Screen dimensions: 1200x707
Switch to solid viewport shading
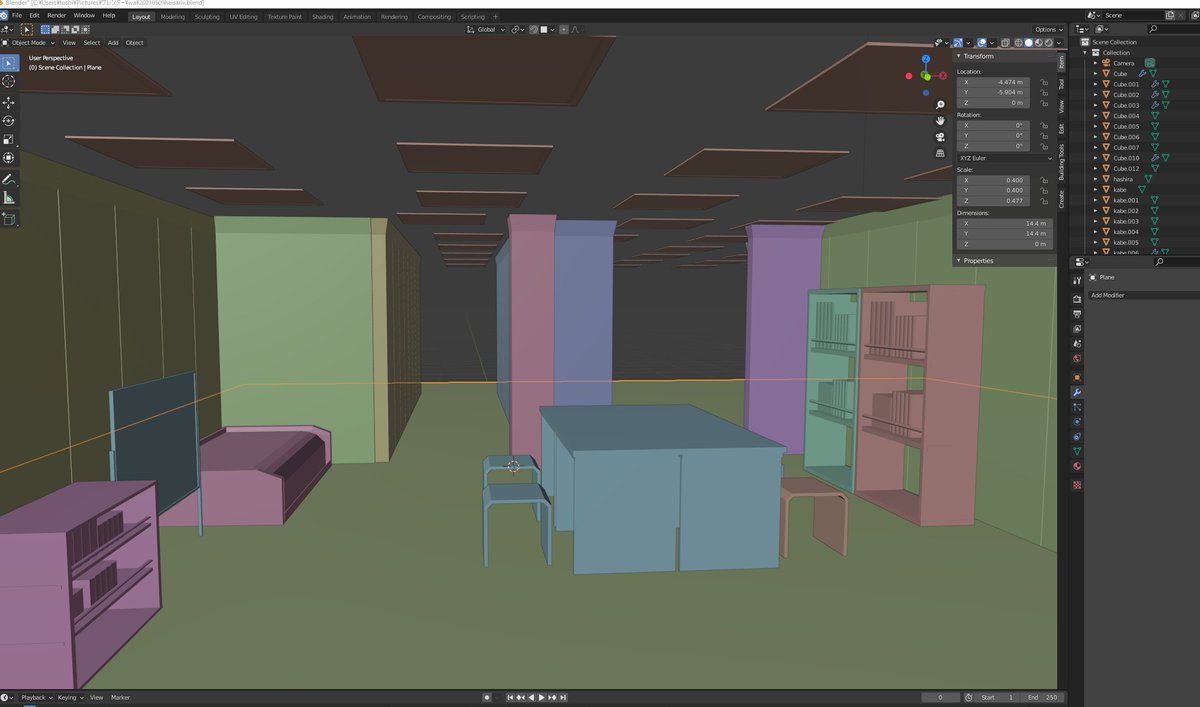pos(1028,43)
